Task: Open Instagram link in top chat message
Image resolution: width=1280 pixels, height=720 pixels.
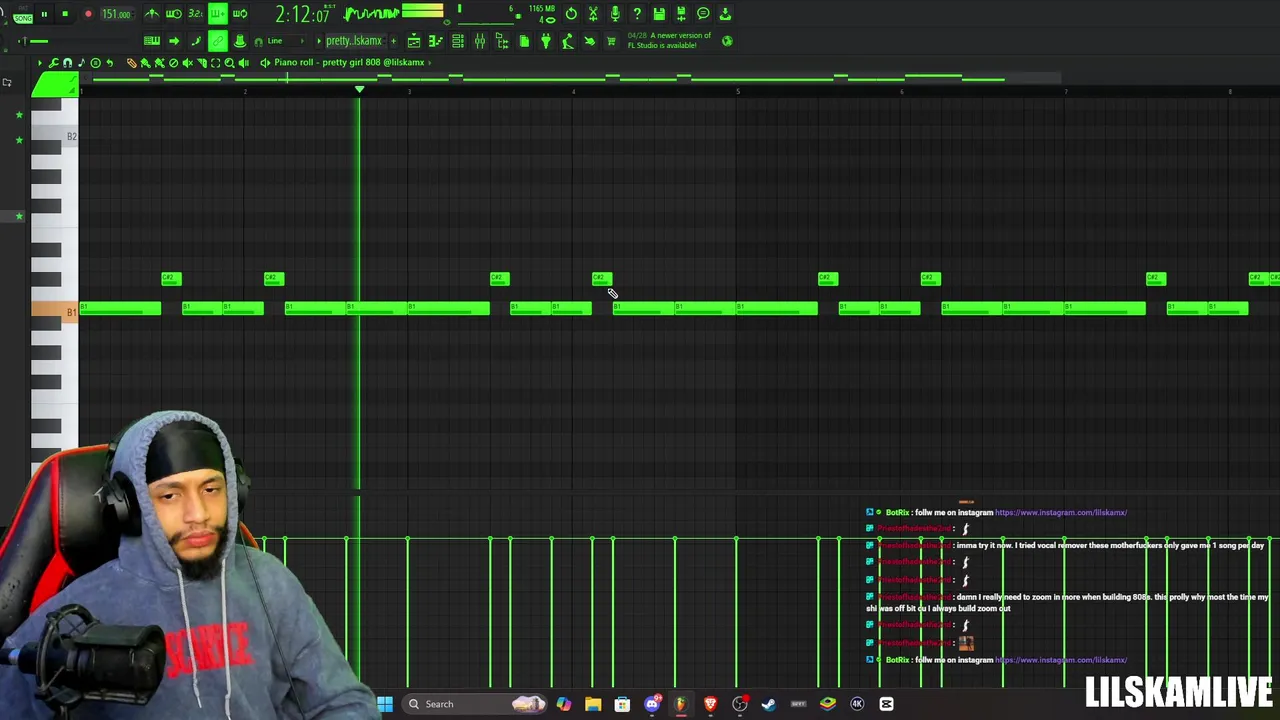Action: (1061, 512)
